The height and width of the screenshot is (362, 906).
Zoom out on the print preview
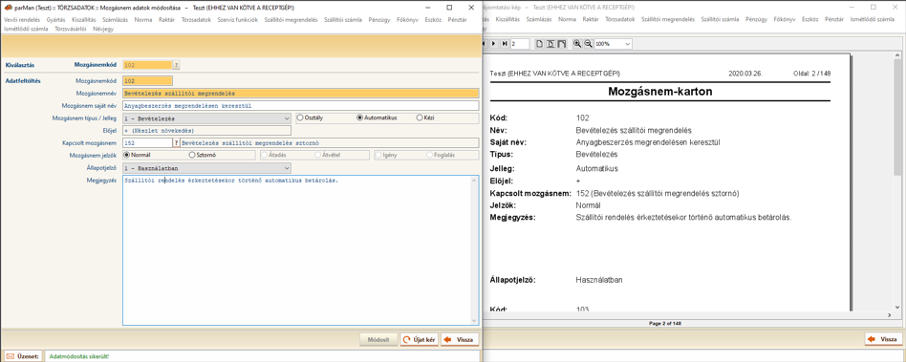pos(588,44)
